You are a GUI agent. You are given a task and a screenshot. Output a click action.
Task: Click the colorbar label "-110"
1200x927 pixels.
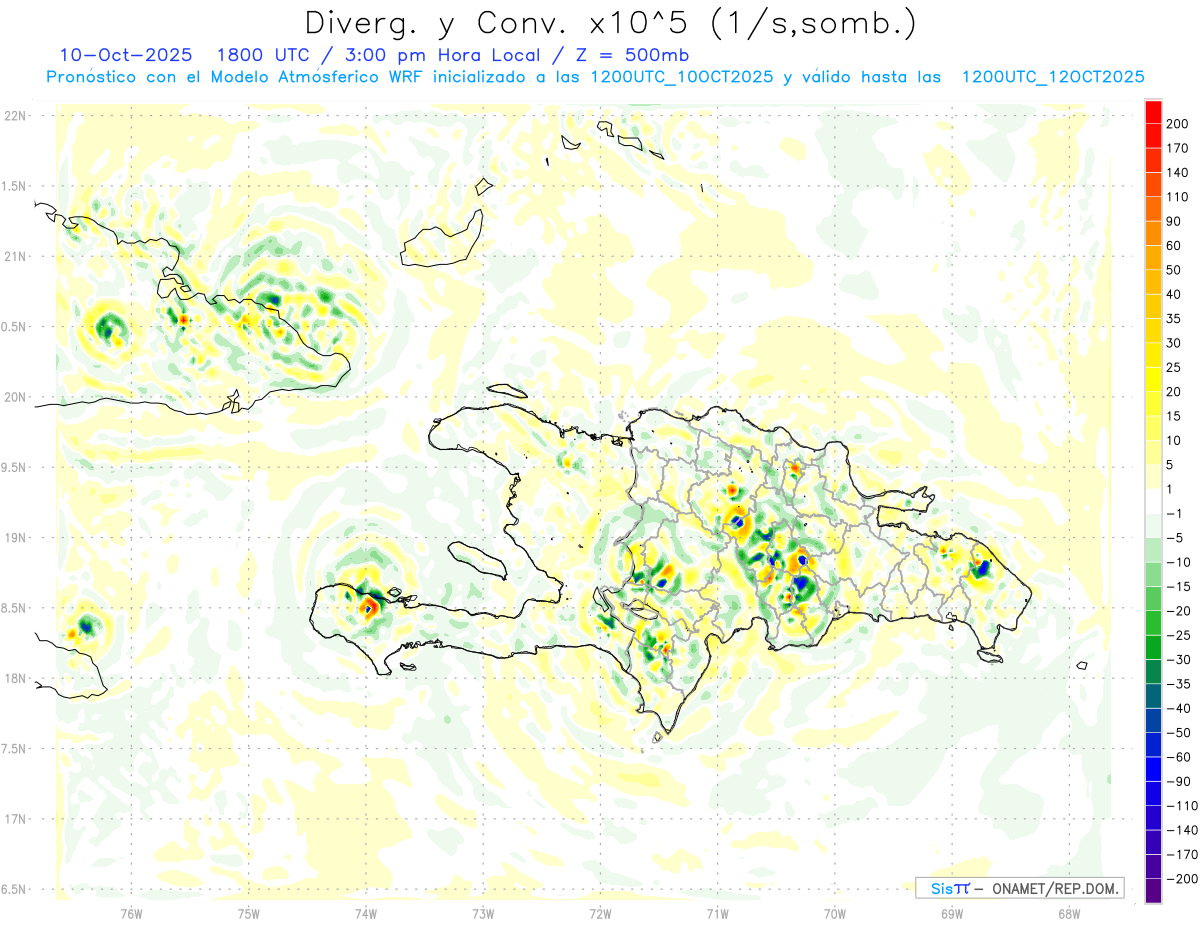[1183, 805]
